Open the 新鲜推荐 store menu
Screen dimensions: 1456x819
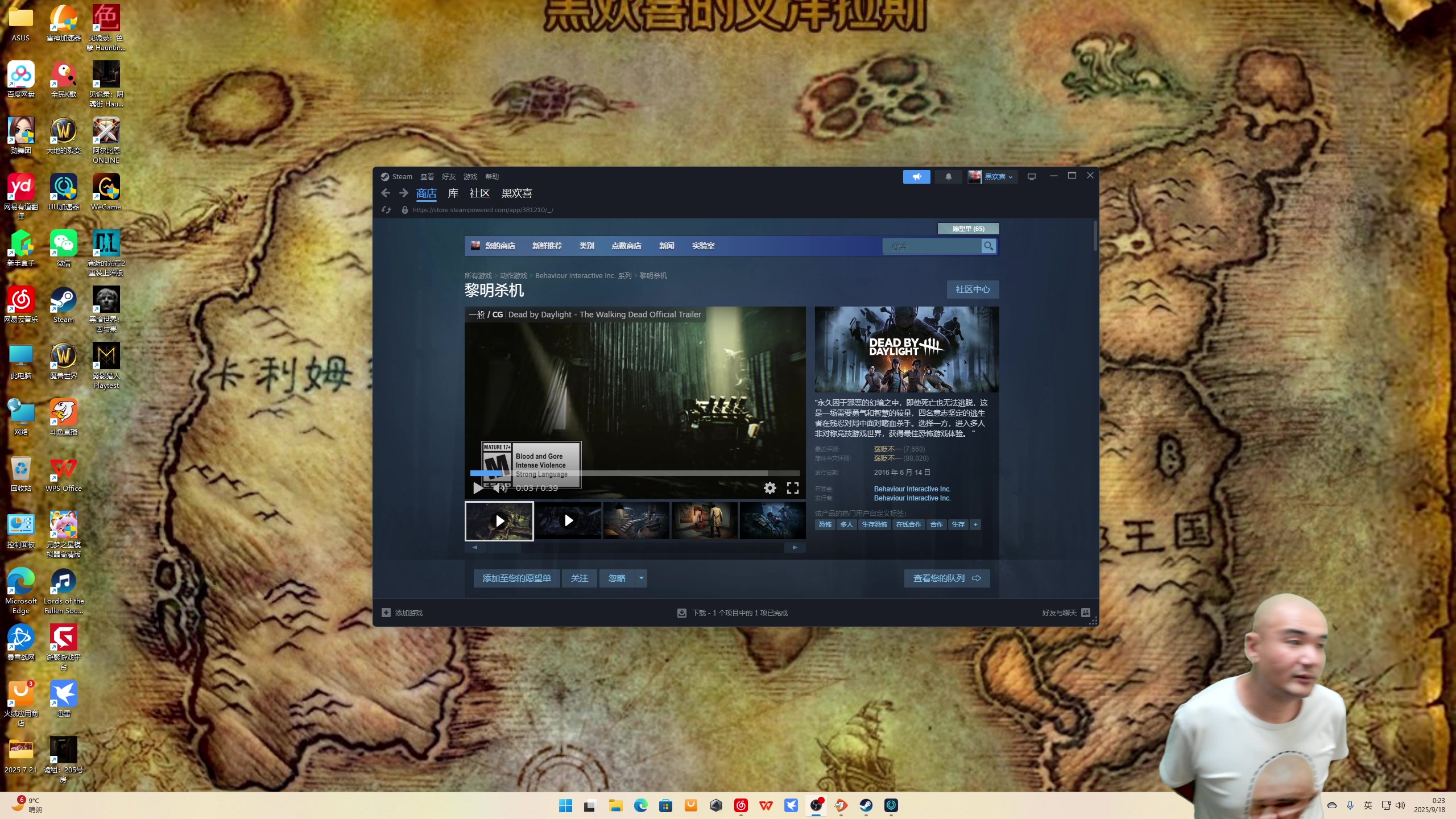click(547, 246)
